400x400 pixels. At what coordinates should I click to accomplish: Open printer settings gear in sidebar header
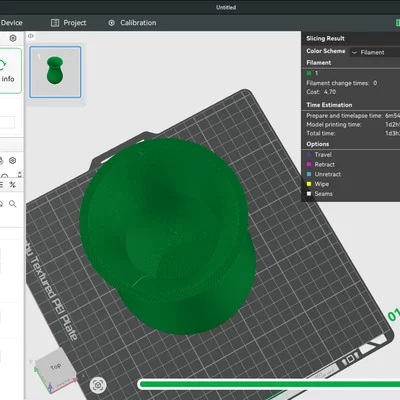point(13,38)
